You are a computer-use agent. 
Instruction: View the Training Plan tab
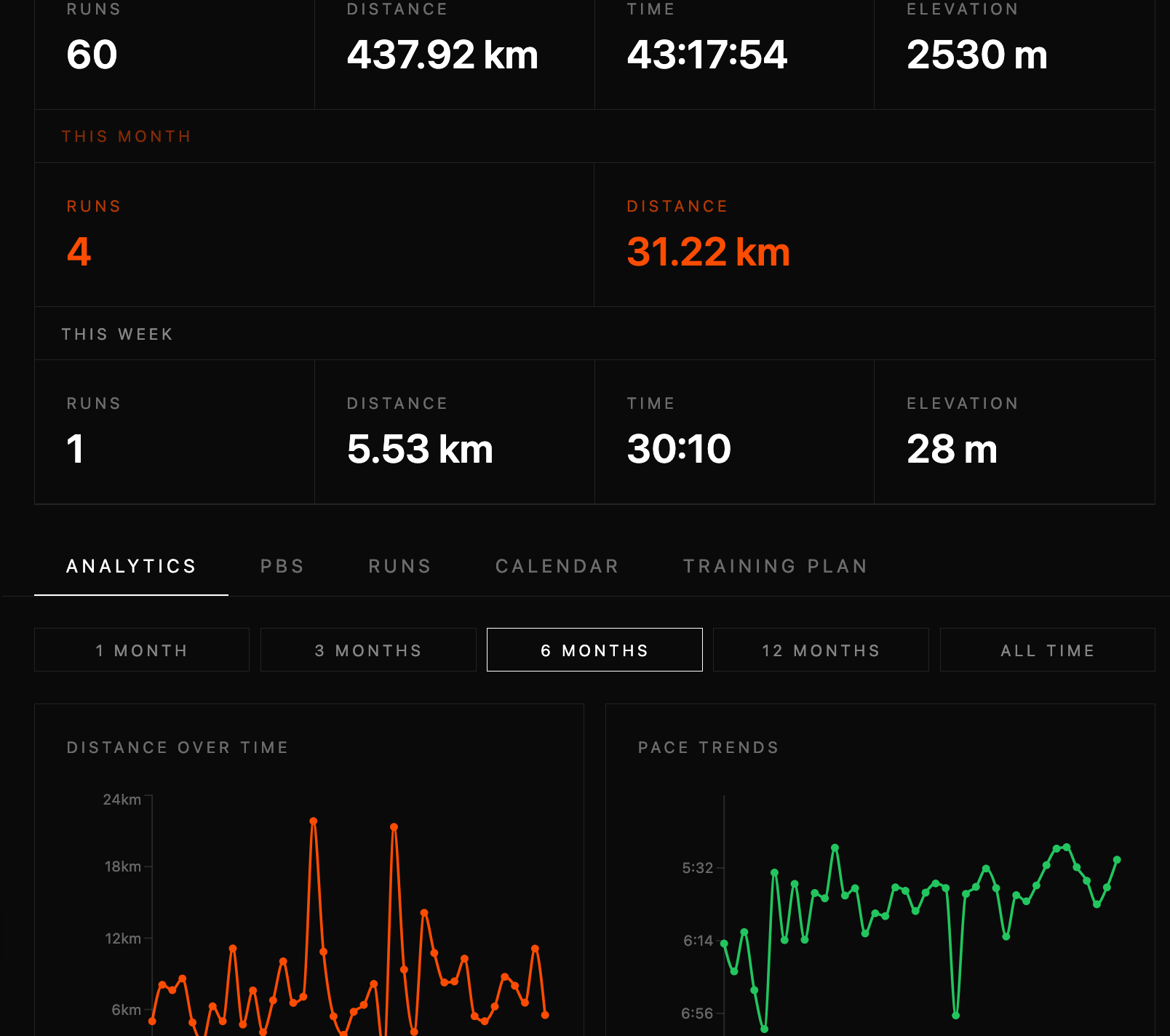[x=775, y=566]
